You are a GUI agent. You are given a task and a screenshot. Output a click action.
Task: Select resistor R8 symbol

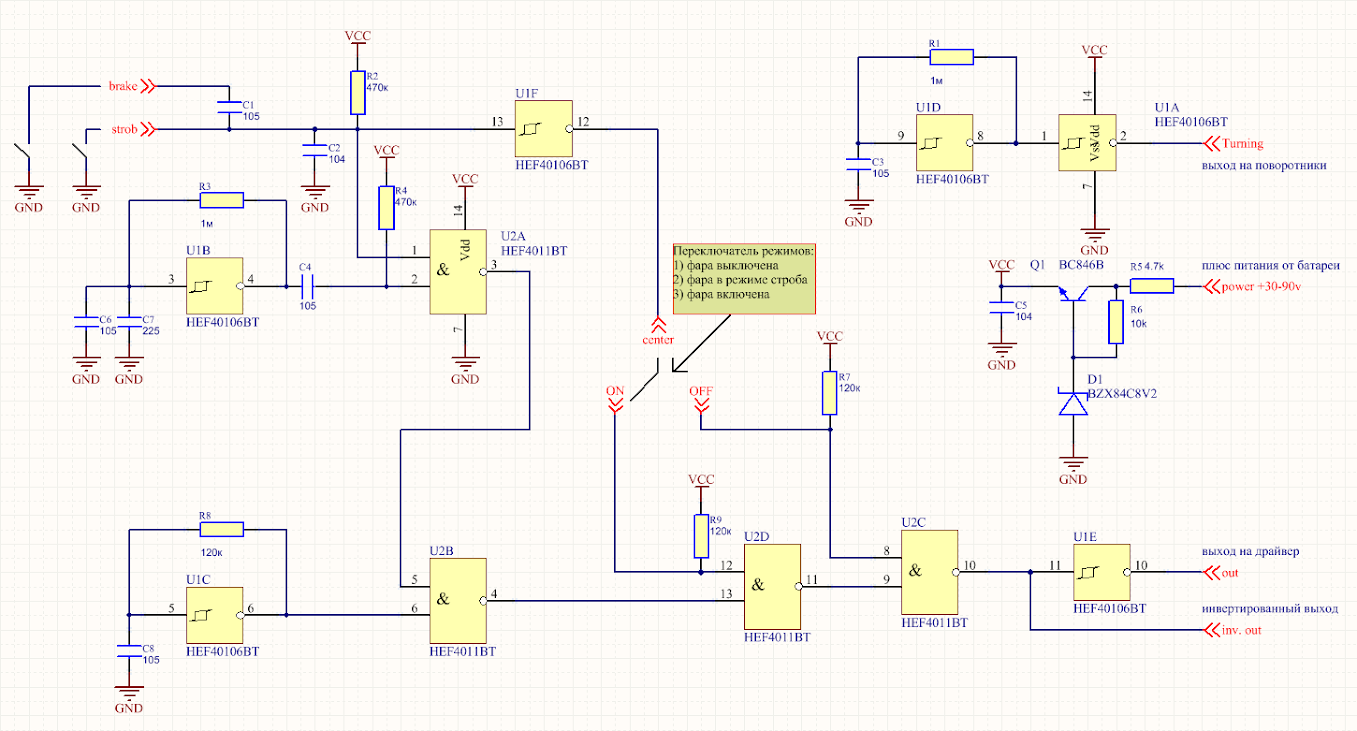coord(222,529)
